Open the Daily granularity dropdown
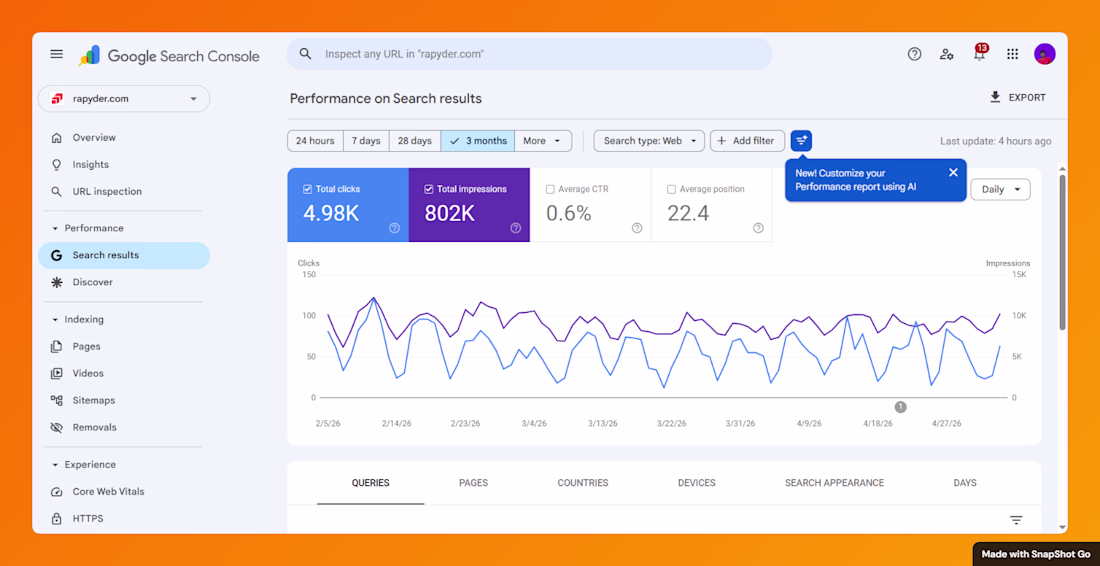Viewport: 1100px width, 566px height. point(1000,189)
